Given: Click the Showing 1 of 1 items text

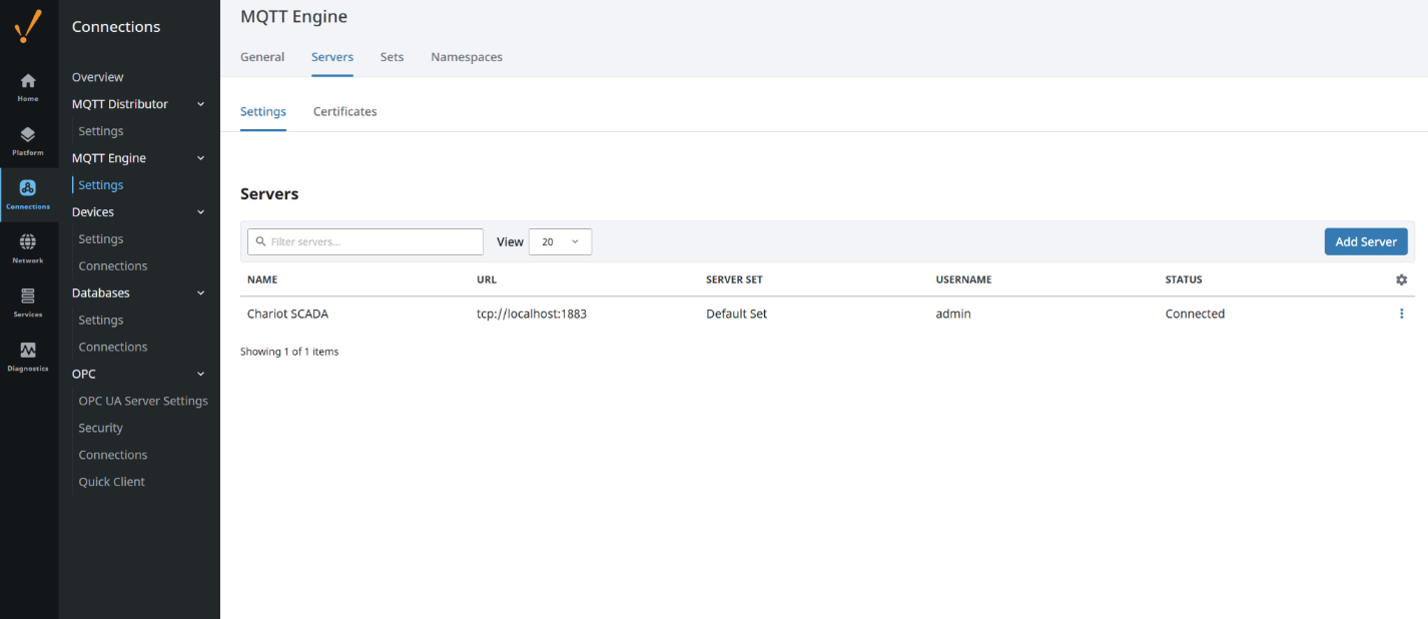Looking at the screenshot, I should tap(289, 352).
